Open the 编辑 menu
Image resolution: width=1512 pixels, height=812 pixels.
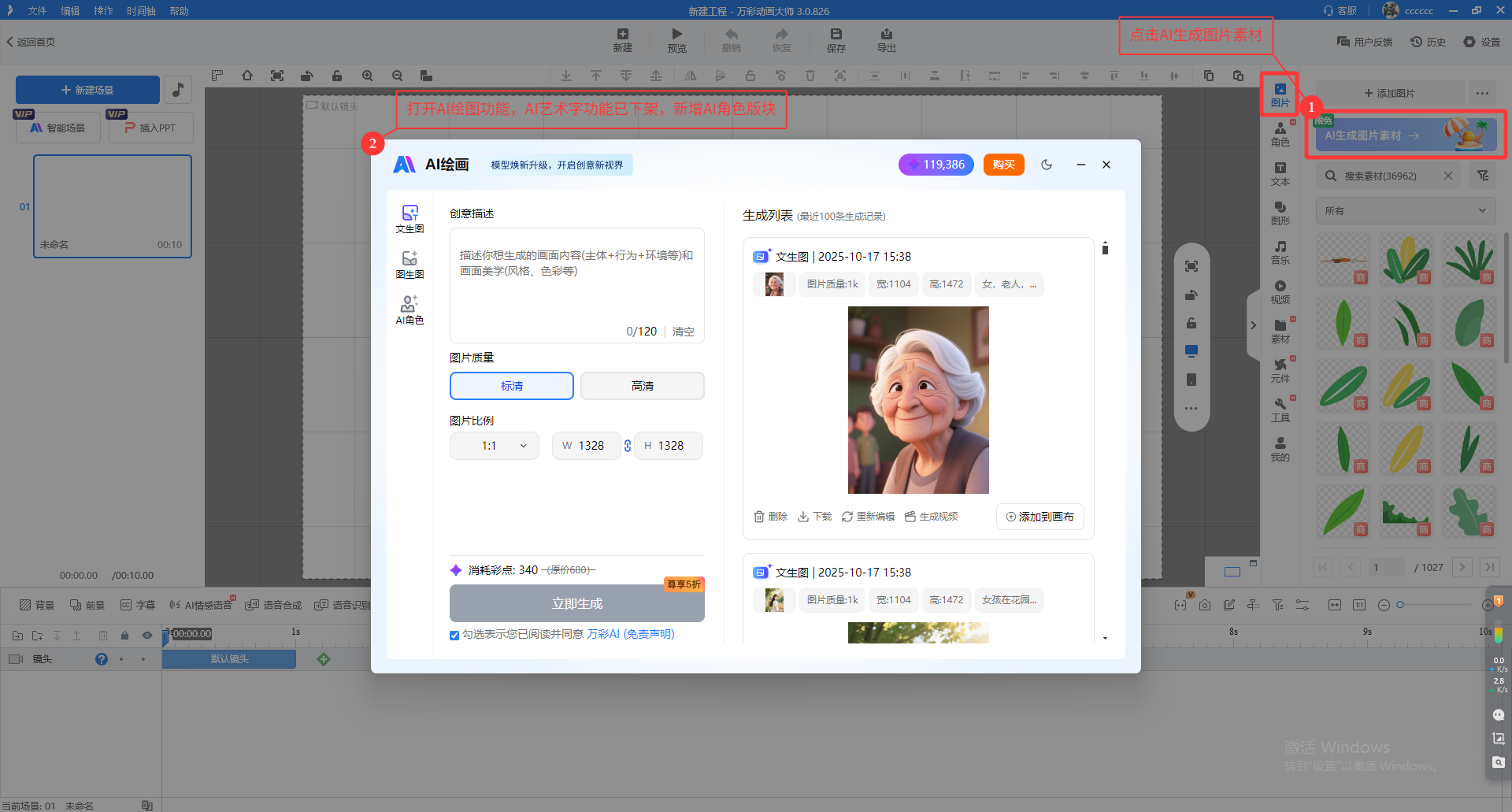point(70,11)
